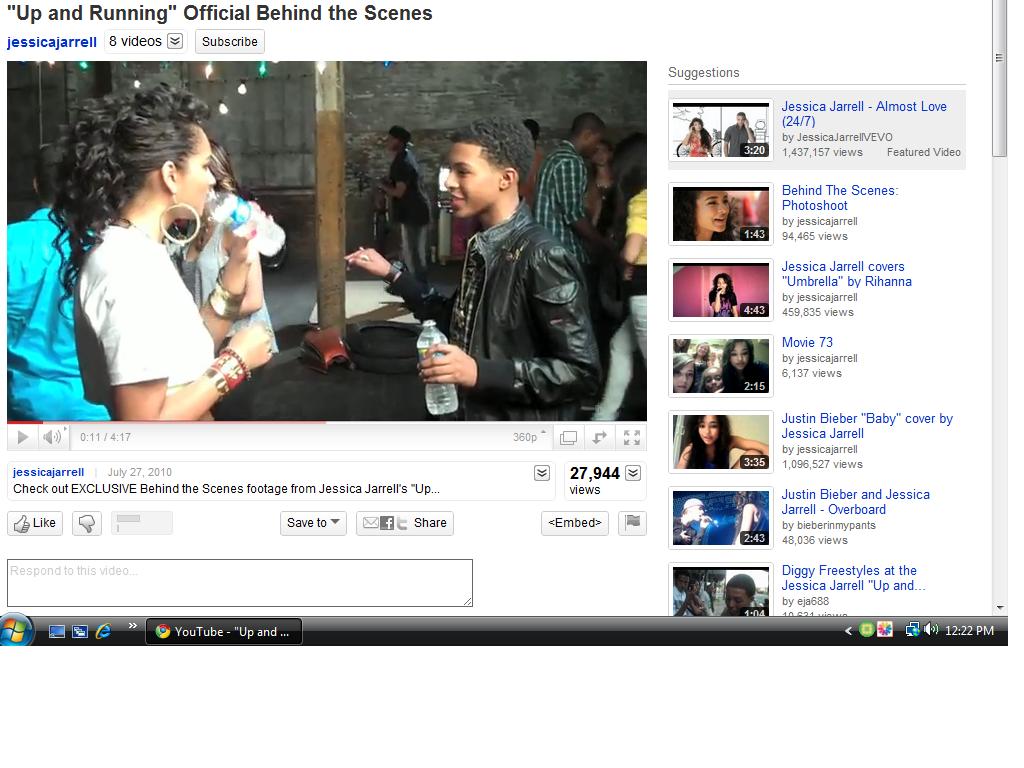1024x768 pixels.
Task: Play the video with the play button
Action: [x=22, y=437]
